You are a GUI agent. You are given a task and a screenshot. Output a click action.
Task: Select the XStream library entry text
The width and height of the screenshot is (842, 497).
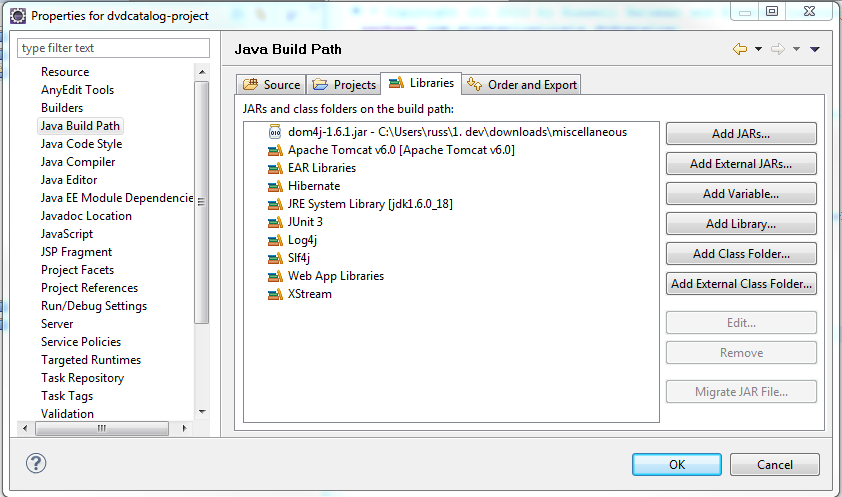coord(309,294)
